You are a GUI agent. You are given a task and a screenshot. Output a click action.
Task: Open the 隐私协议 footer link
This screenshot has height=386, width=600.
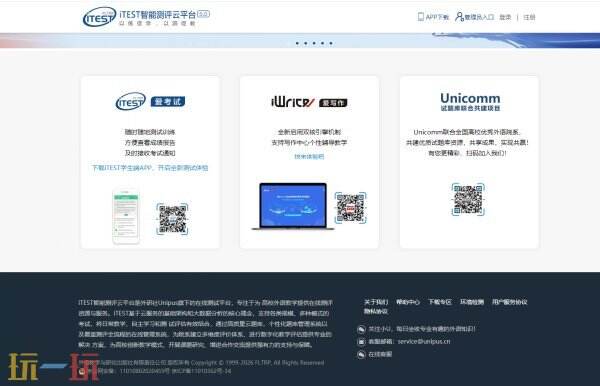pyautogui.click(x=376, y=311)
